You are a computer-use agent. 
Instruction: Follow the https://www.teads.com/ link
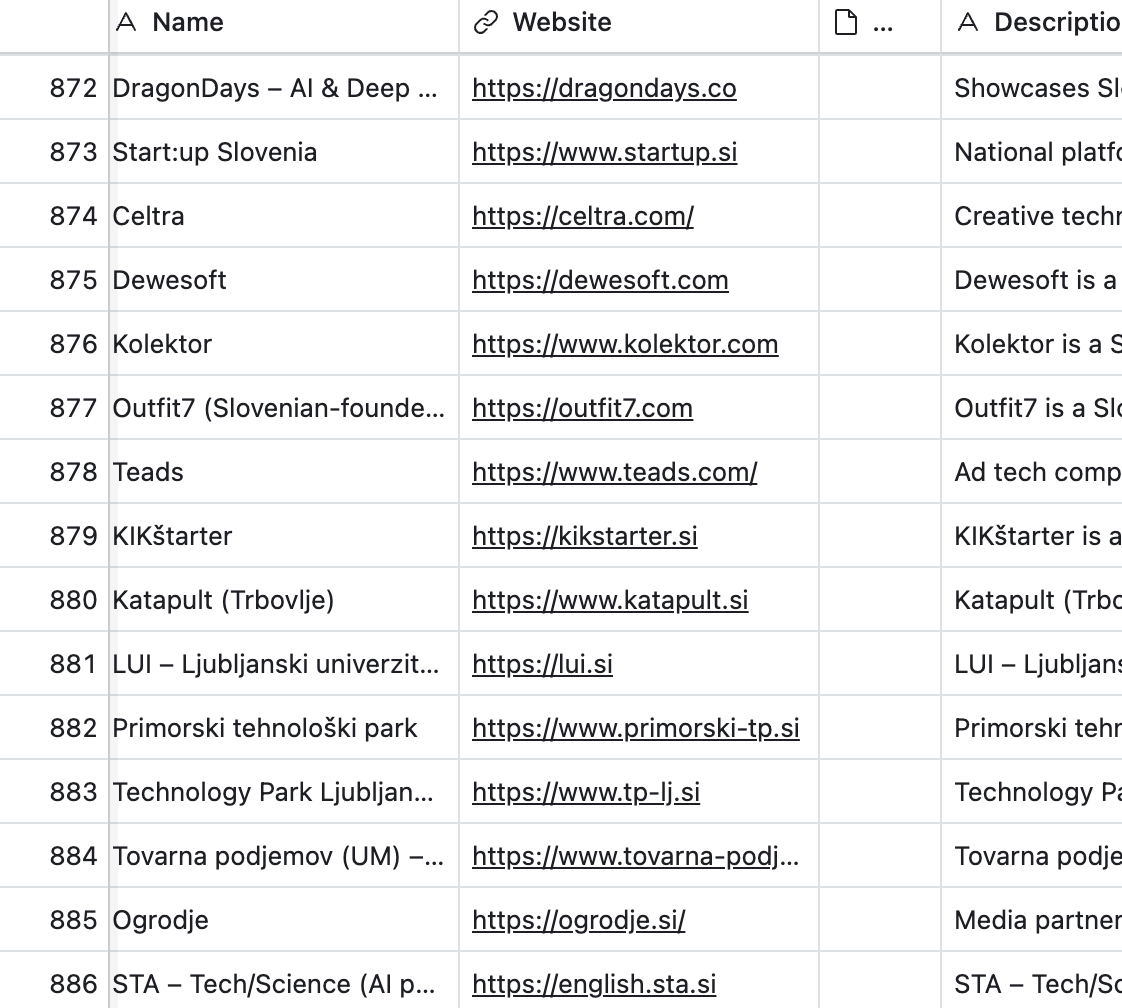[615, 472]
